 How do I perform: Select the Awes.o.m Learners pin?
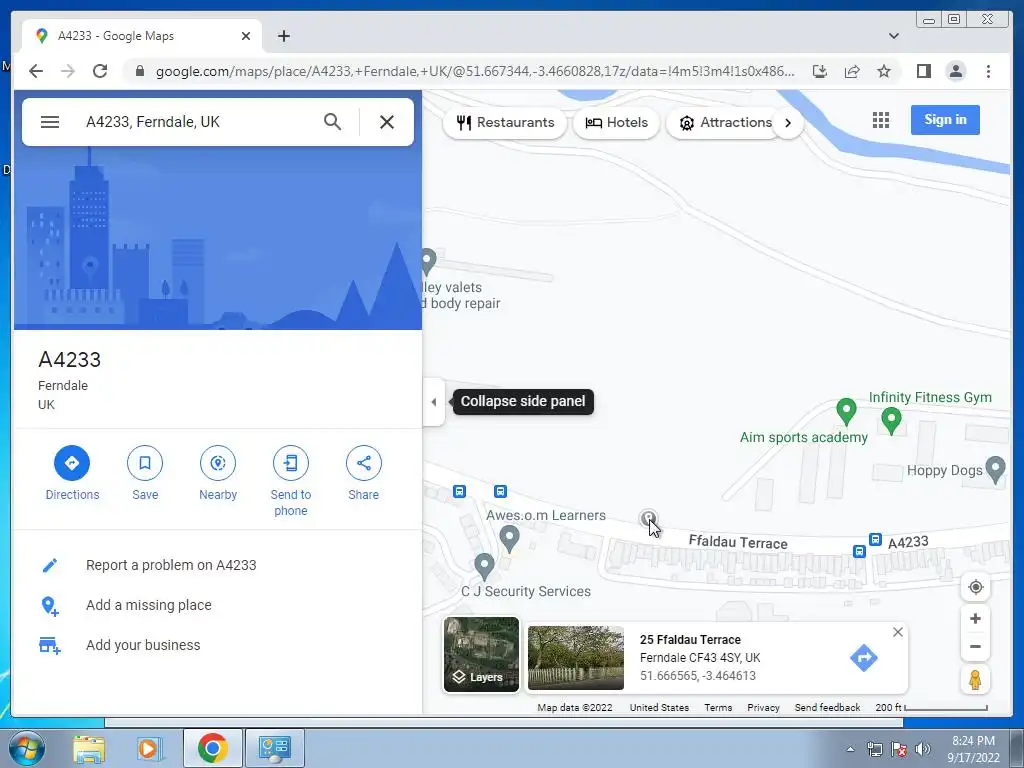tap(509, 539)
